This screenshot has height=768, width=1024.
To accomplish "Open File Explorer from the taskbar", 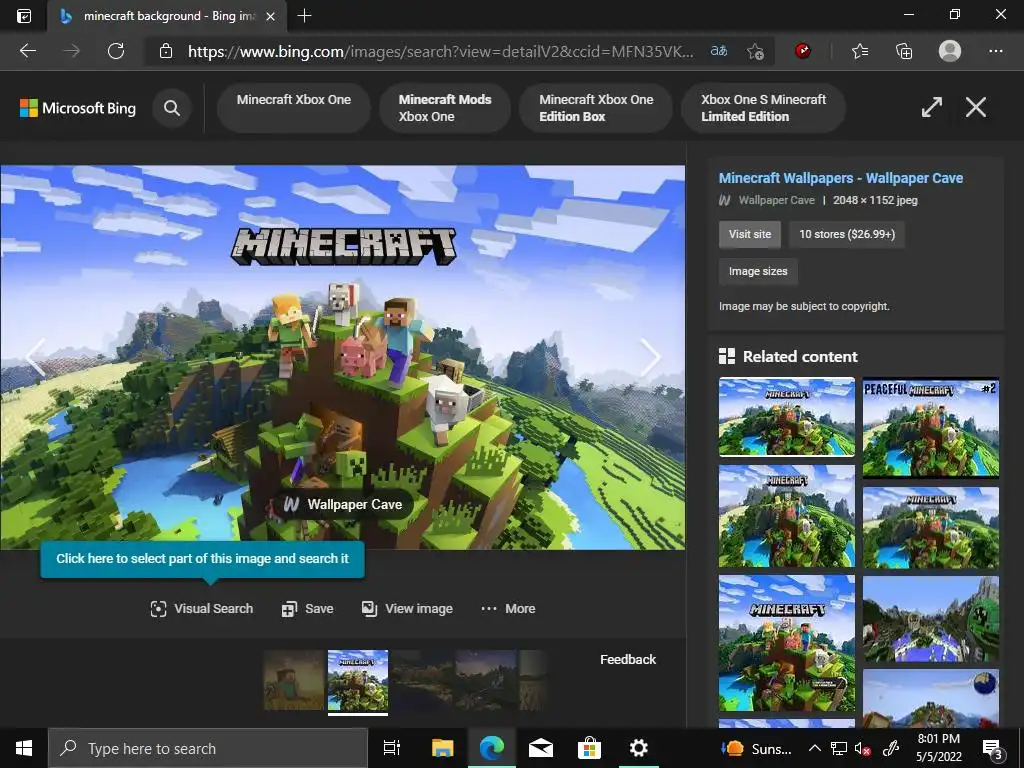I will pyautogui.click(x=442, y=748).
